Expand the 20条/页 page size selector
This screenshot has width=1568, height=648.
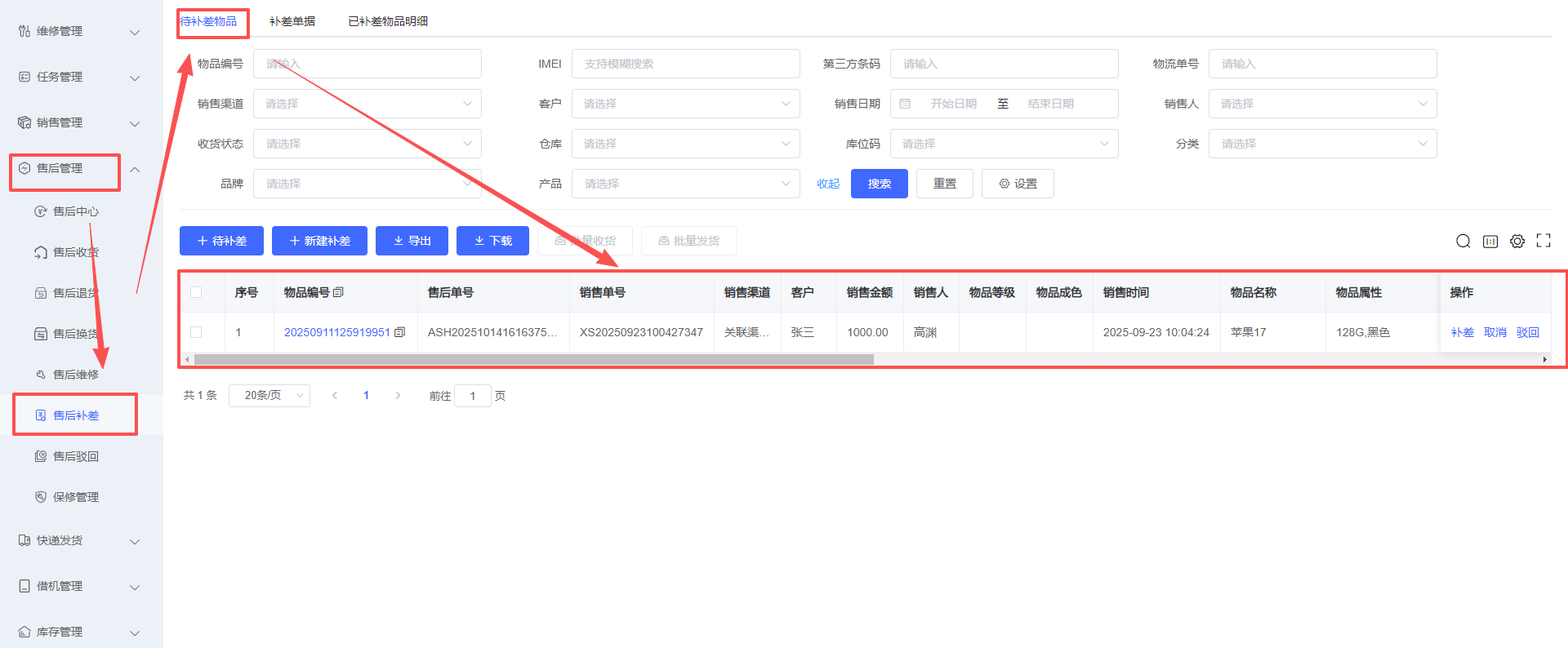pos(269,396)
